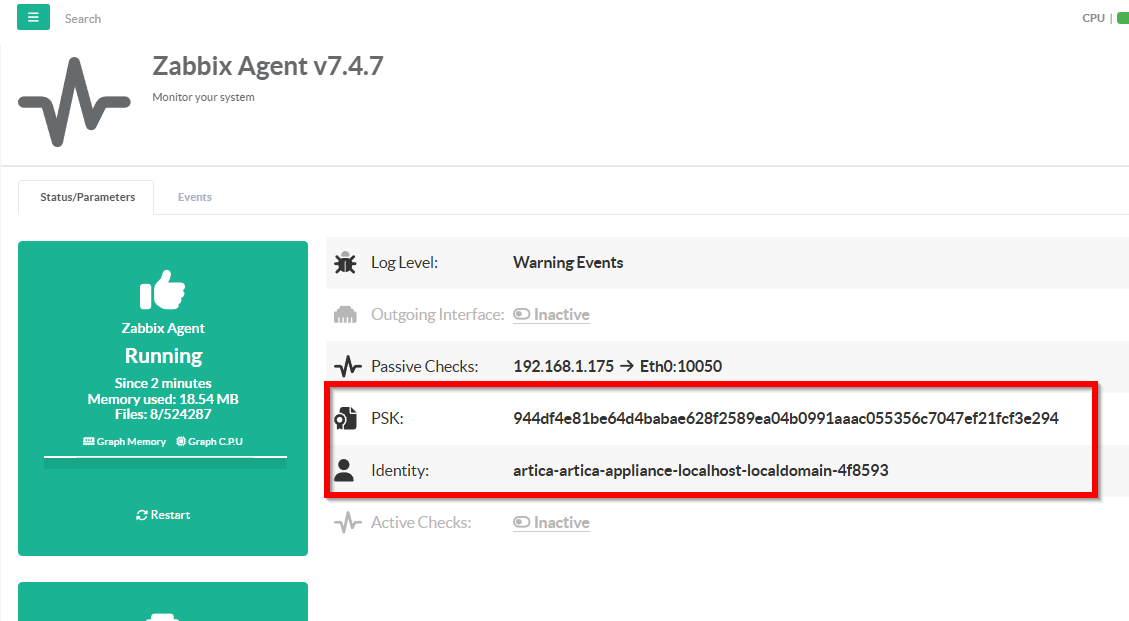This screenshot has width=1129, height=621.
Task: Click the bug icon beside Log Level
Action: pos(345,263)
